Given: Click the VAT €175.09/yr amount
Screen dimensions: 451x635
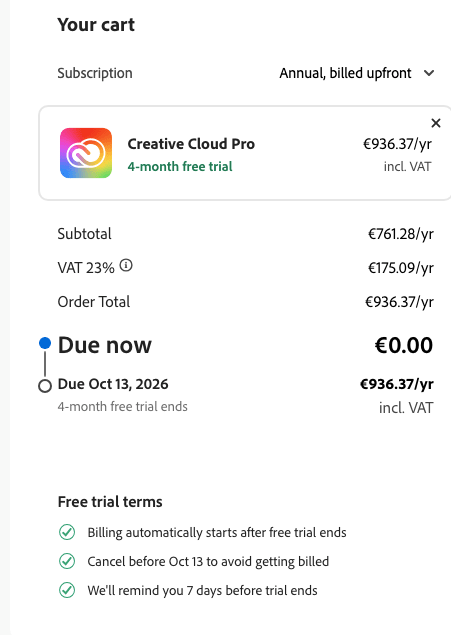Looking at the screenshot, I should pos(401,268).
